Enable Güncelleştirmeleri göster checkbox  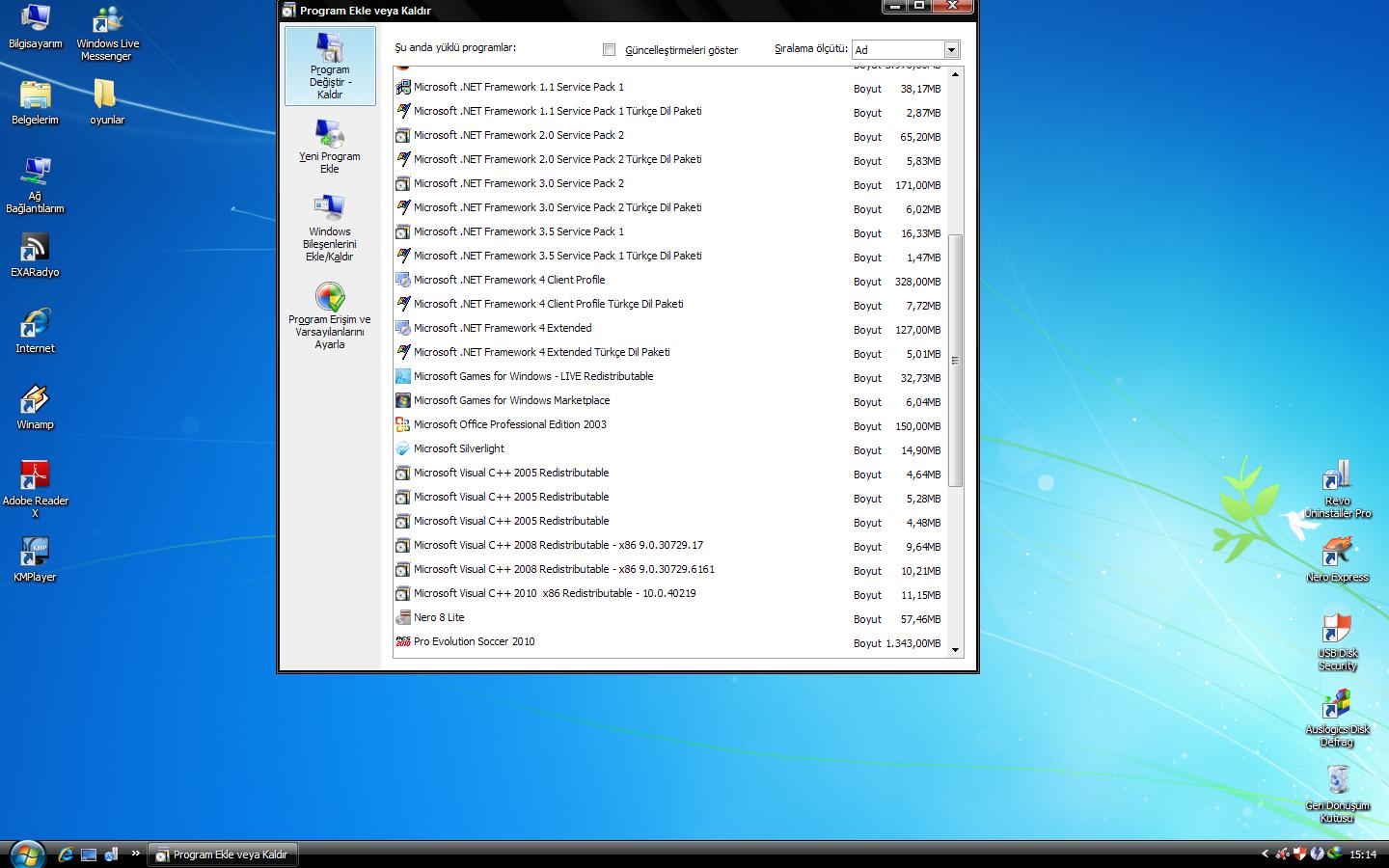point(609,49)
